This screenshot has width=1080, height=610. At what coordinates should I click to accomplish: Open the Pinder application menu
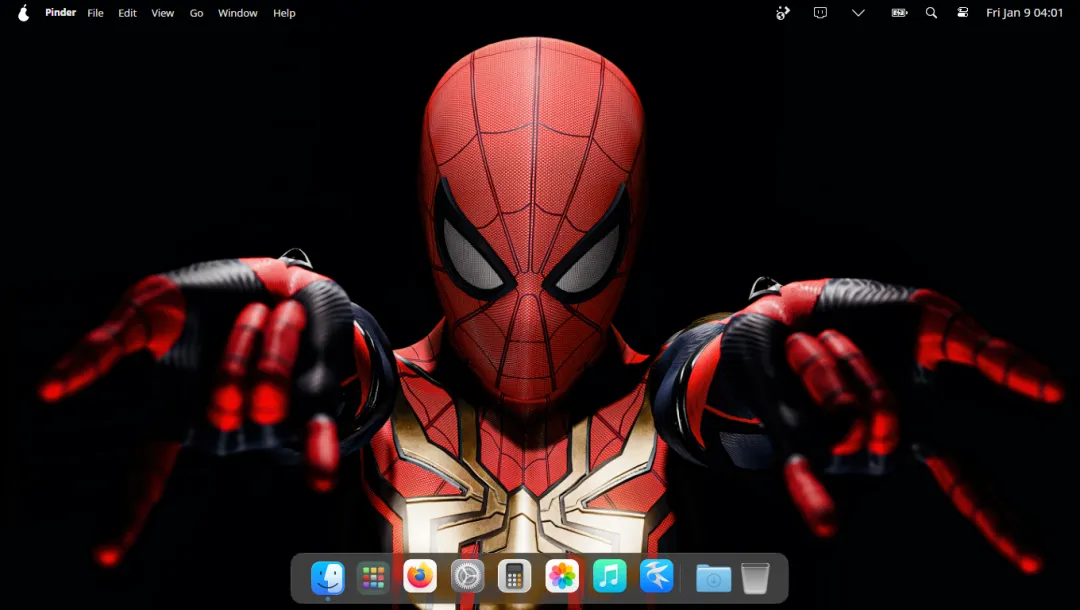click(x=61, y=12)
